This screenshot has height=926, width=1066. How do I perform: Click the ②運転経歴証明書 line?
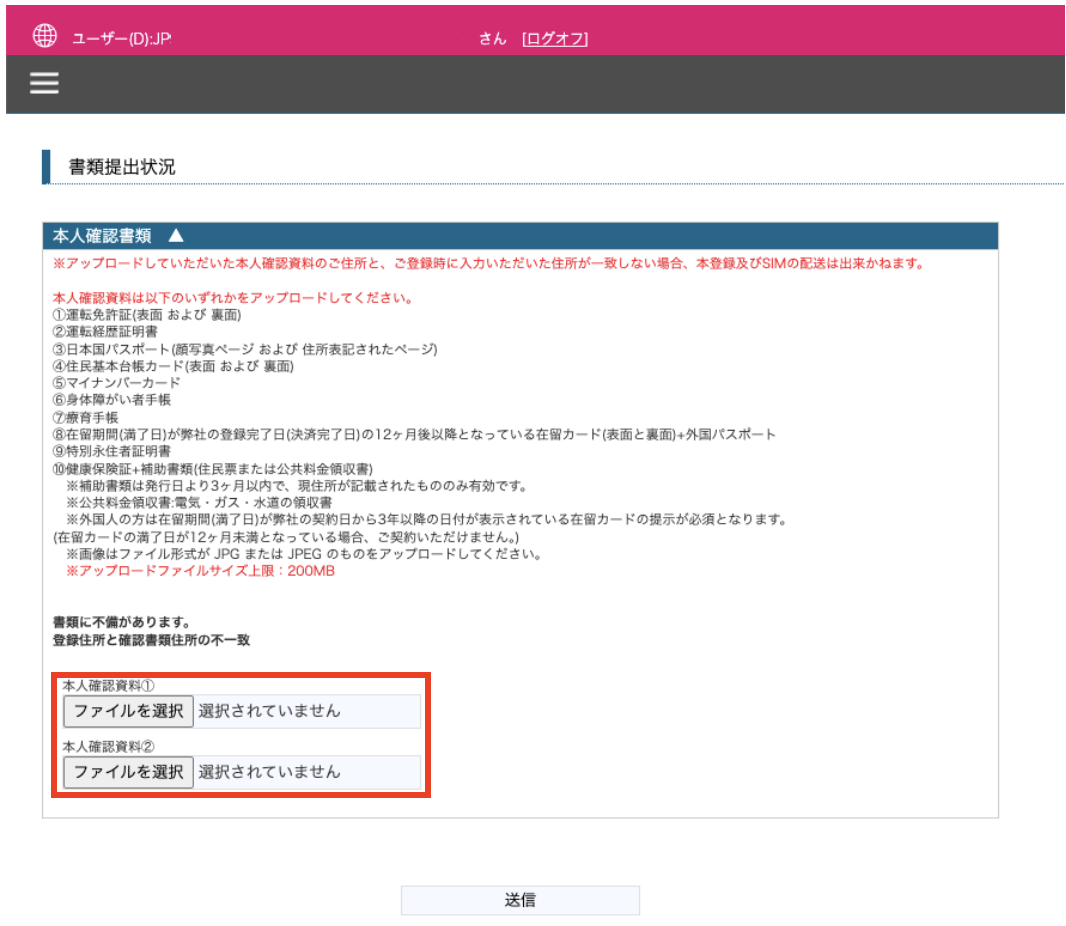pos(105,332)
